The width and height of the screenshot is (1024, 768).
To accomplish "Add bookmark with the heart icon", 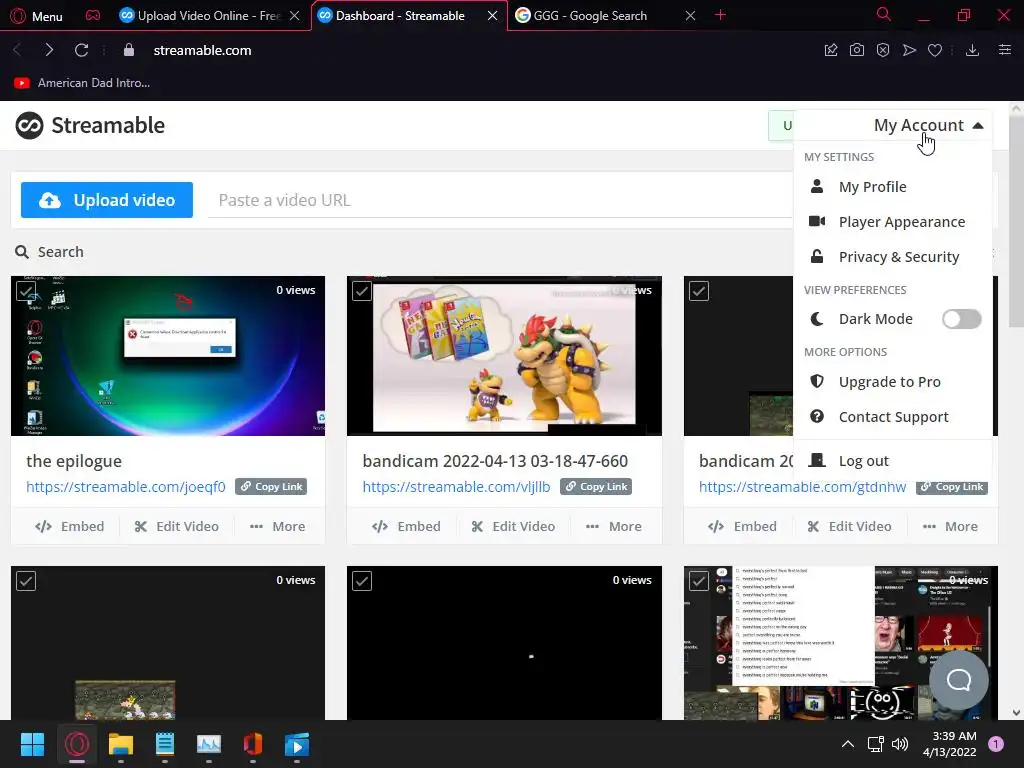I will pos(935,50).
